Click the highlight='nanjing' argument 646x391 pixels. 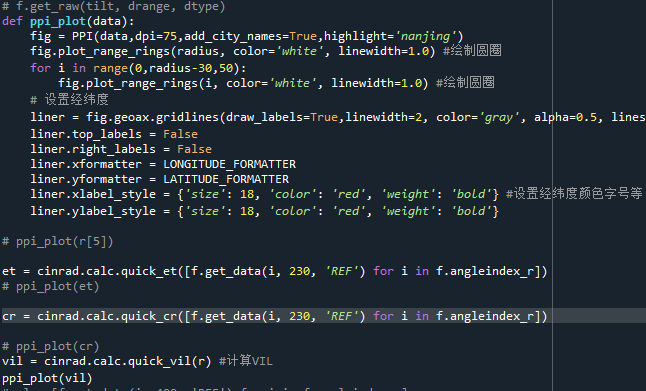click(x=391, y=36)
